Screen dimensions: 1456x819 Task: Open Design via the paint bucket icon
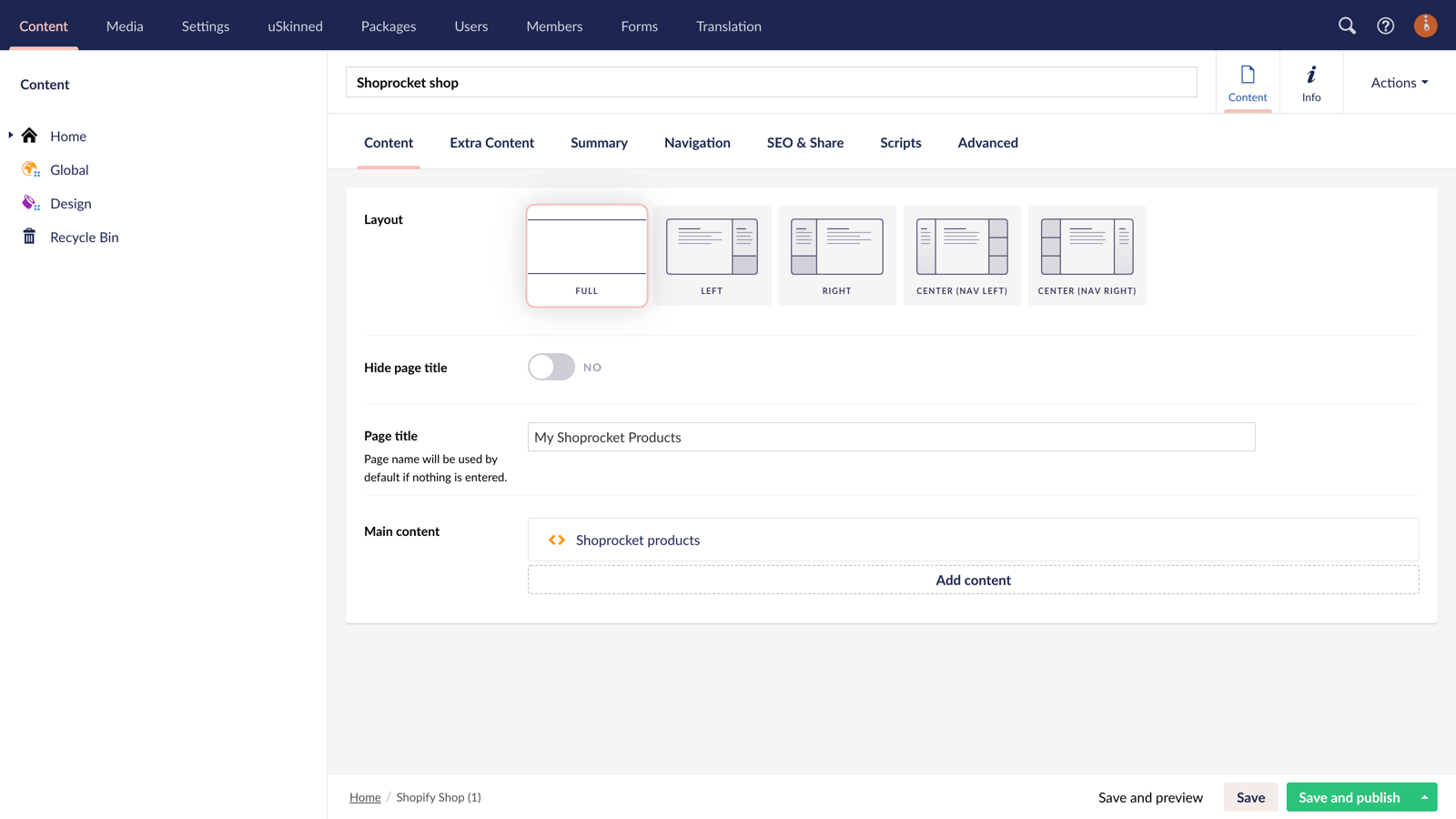point(30,202)
